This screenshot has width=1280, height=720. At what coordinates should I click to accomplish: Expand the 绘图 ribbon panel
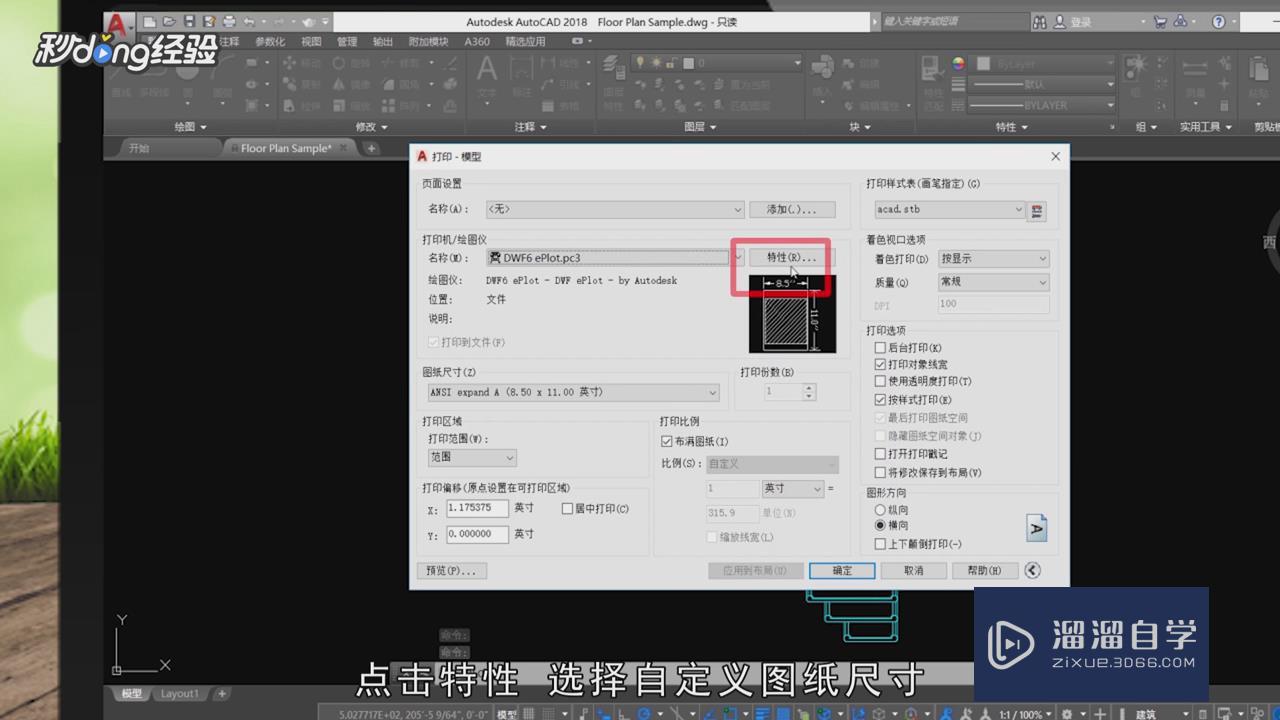pyautogui.click(x=190, y=127)
